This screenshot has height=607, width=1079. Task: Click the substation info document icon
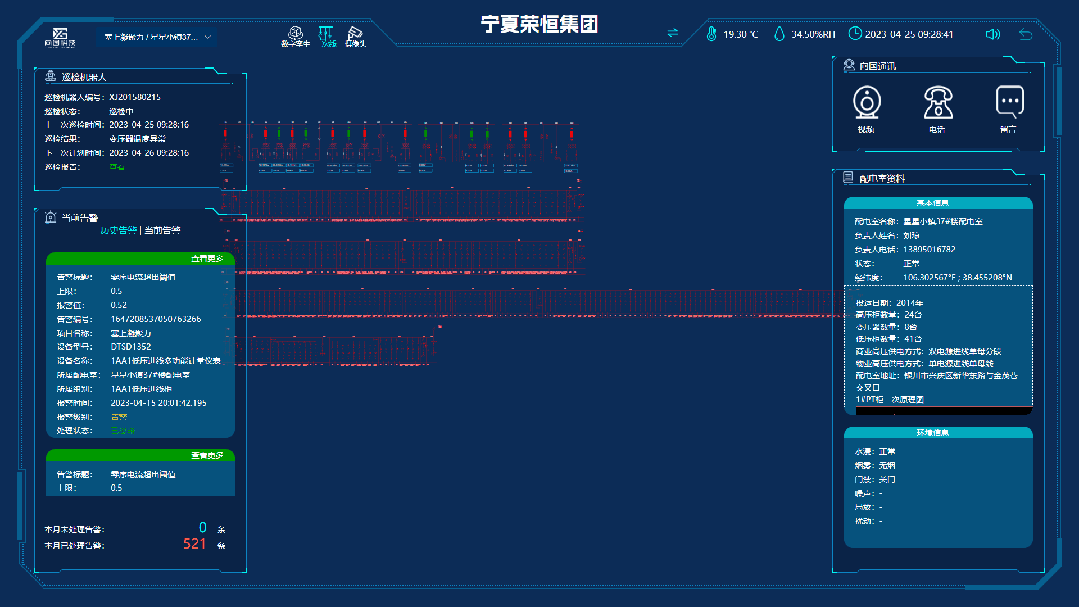click(848, 178)
